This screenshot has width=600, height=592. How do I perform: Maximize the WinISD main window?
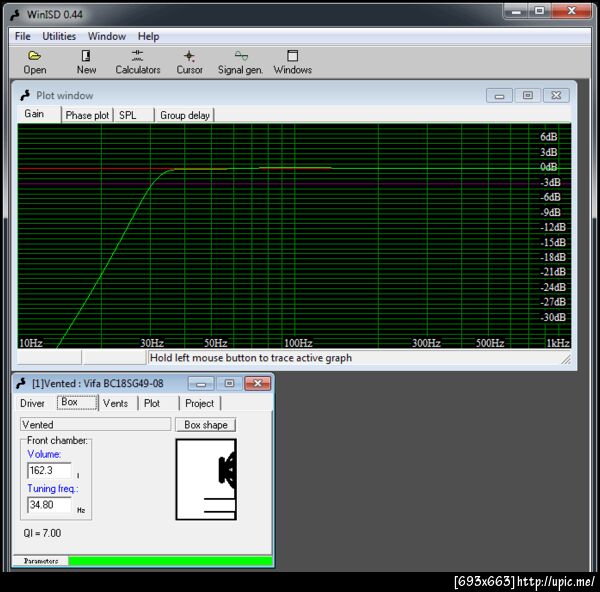[x=540, y=11]
